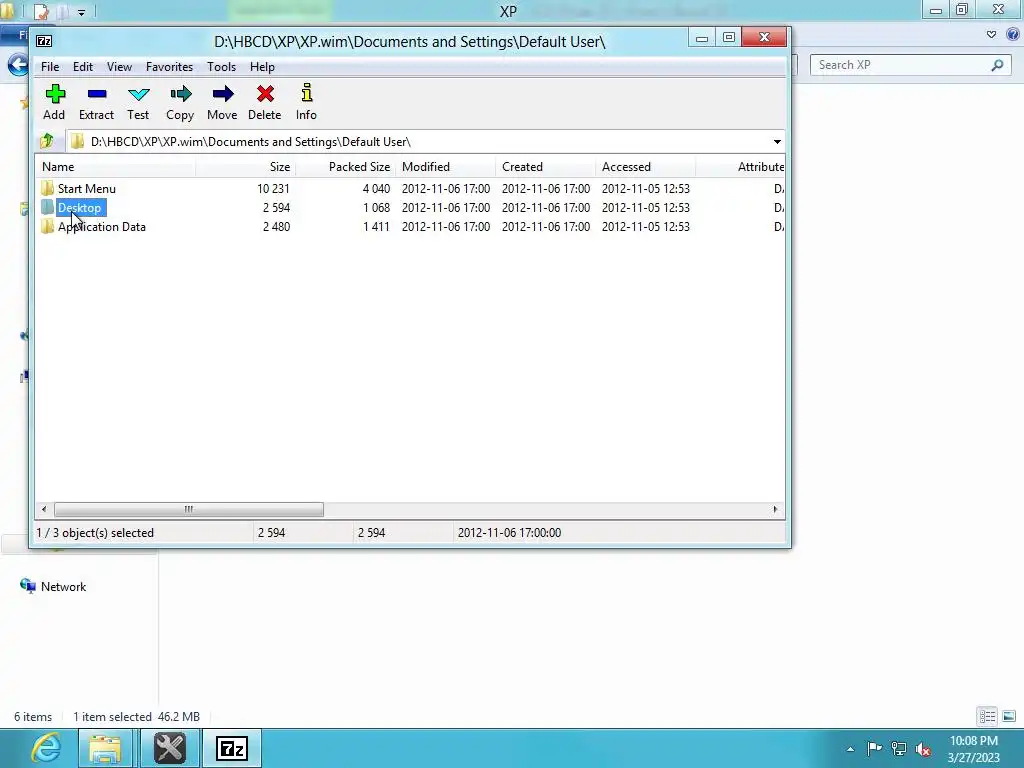
Task: Go up one folder level icon
Action: (47, 141)
